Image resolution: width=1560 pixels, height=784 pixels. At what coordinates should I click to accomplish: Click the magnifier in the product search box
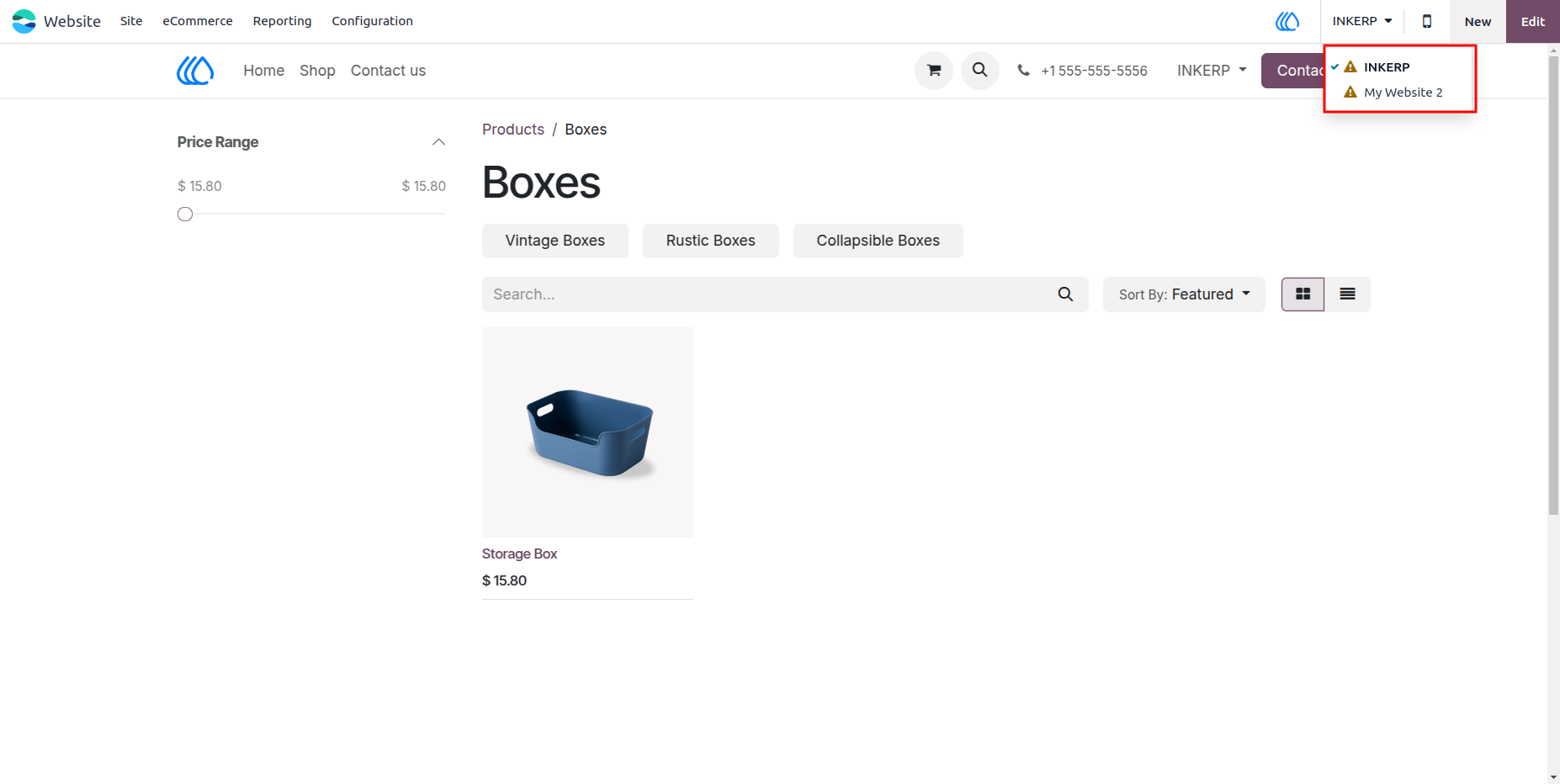click(x=1065, y=294)
